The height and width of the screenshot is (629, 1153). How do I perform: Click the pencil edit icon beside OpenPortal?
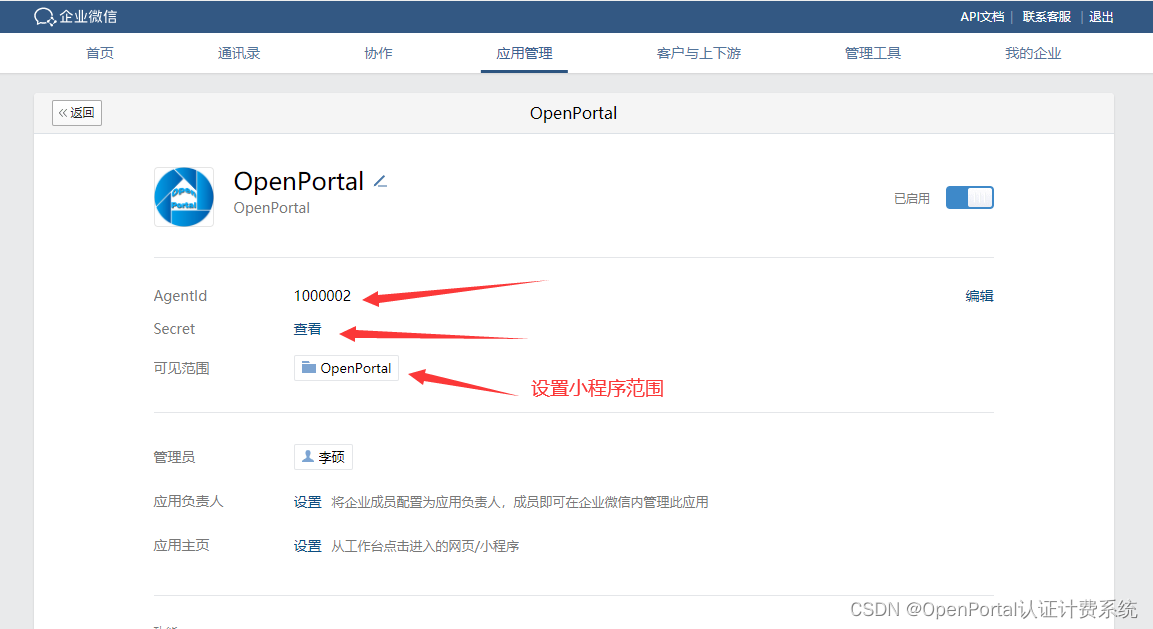(380, 182)
